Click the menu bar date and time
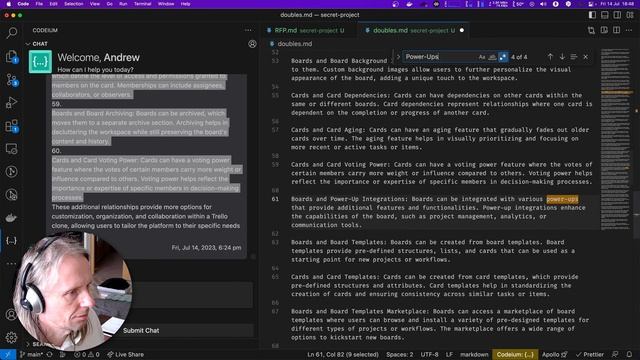The width and height of the screenshot is (640, 360). coord(617,4)
